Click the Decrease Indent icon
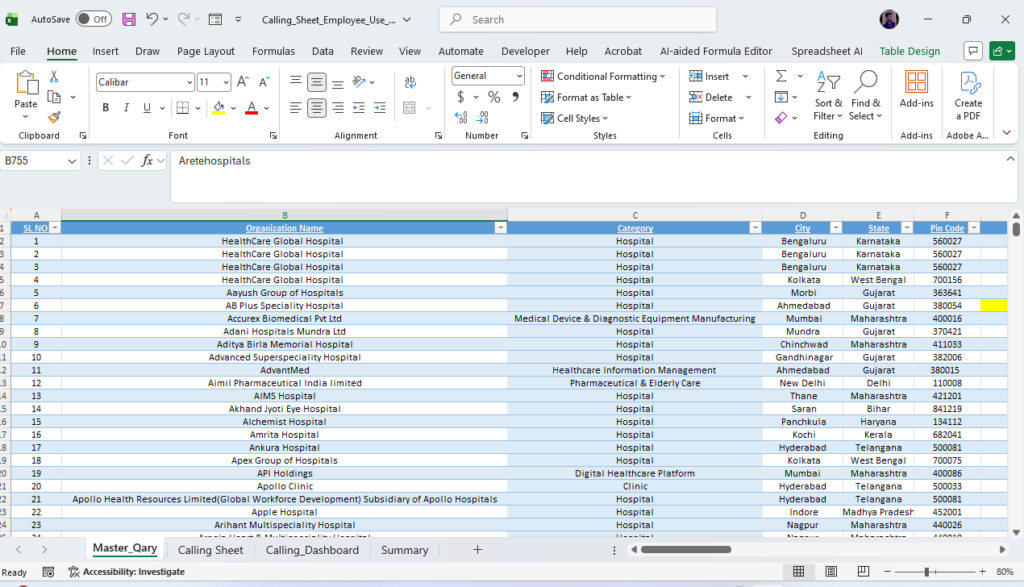This screenshot has width=1024, height=587. 359,108
